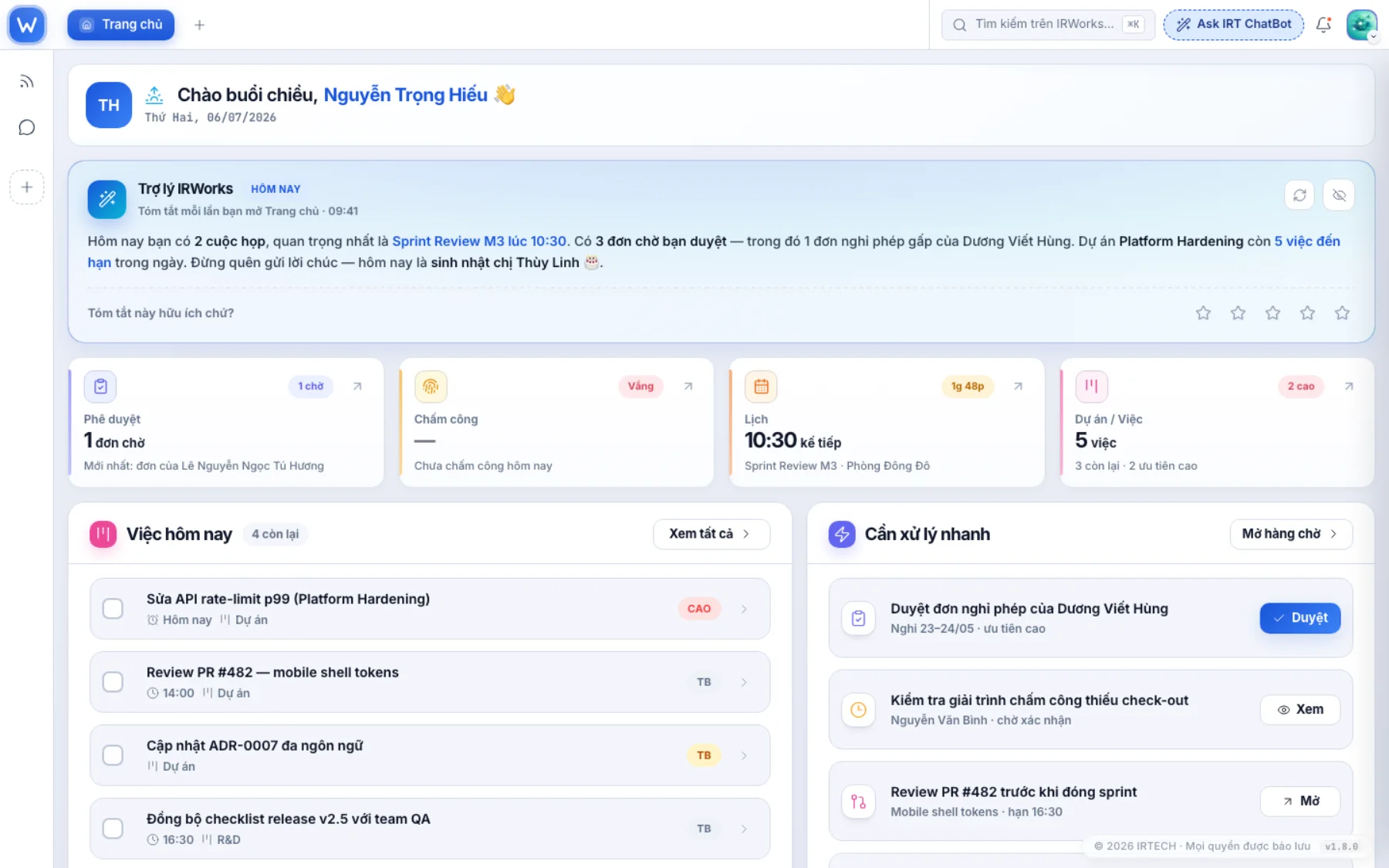
Task: Click the Phê duyệt clipboard icon
Action: [100, 387]
